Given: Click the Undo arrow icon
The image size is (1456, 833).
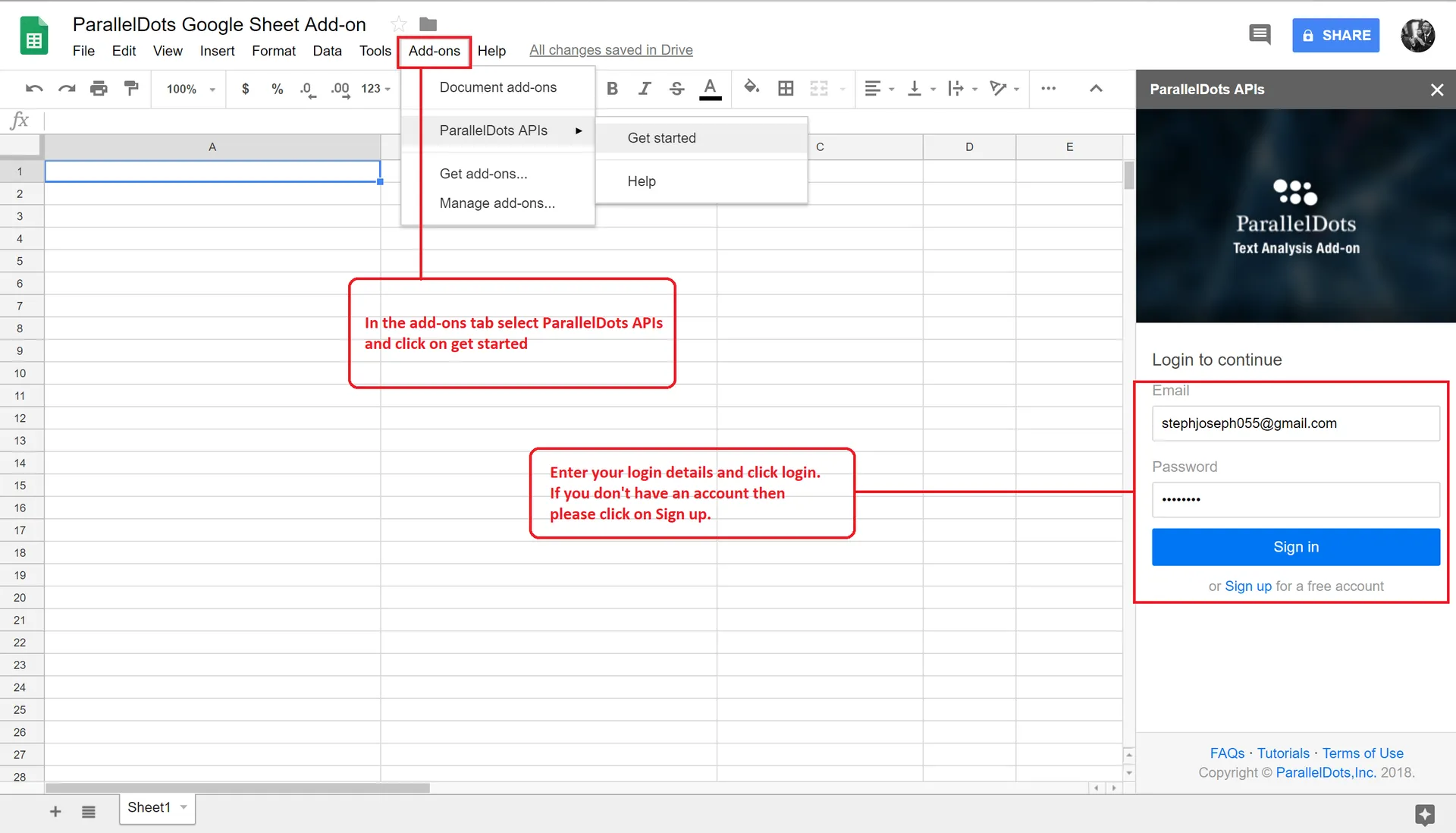Looking at the screenshot, I should tap(34, 89).
